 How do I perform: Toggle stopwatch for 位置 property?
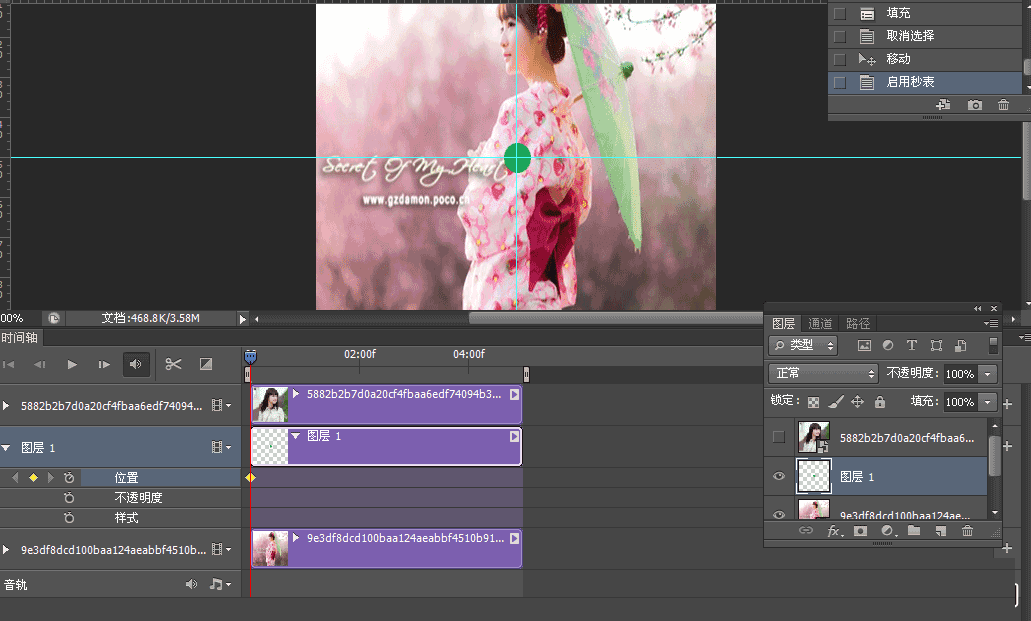pos(69,478)
